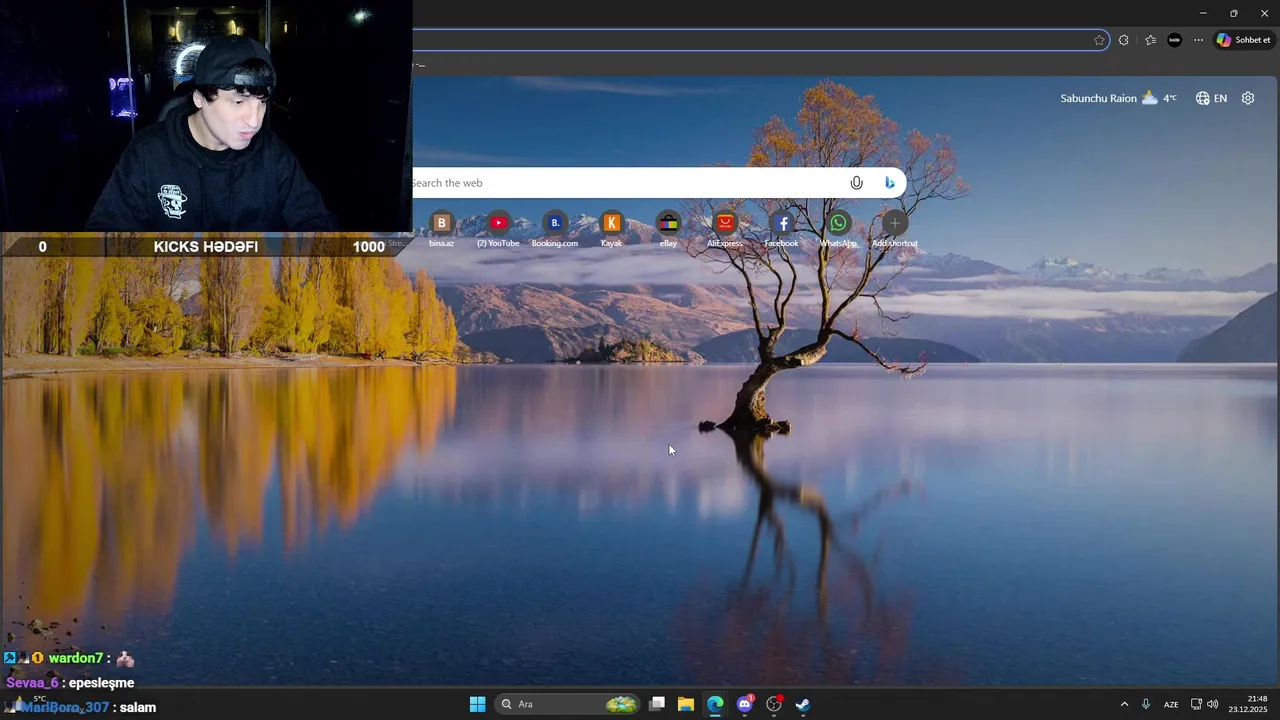Click the wardon7 chat username
The image size is (1280, 720).
76,658
